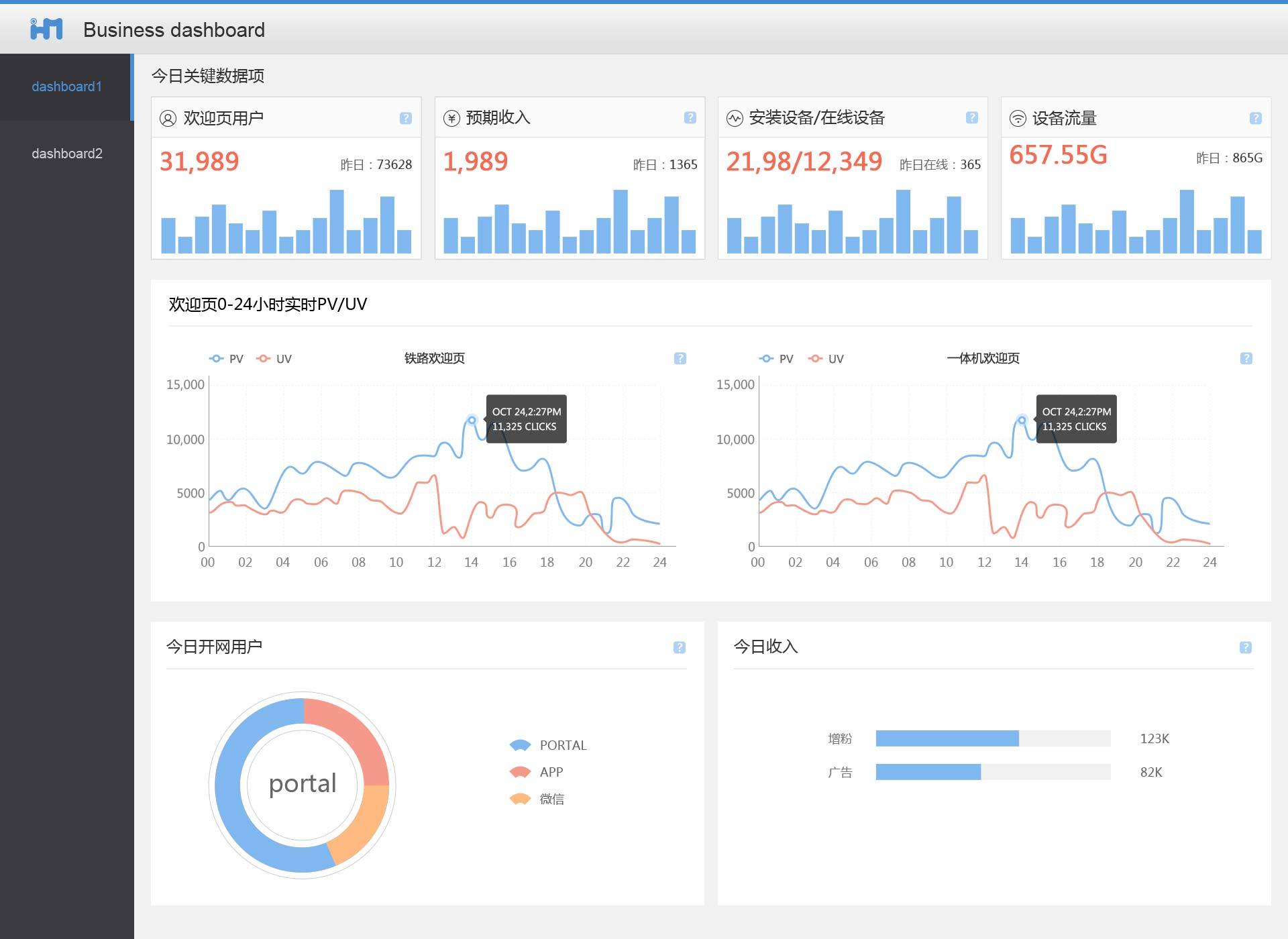Click the 一体机欢迎页 chart title
The image size is (1288, 939).
983,358
